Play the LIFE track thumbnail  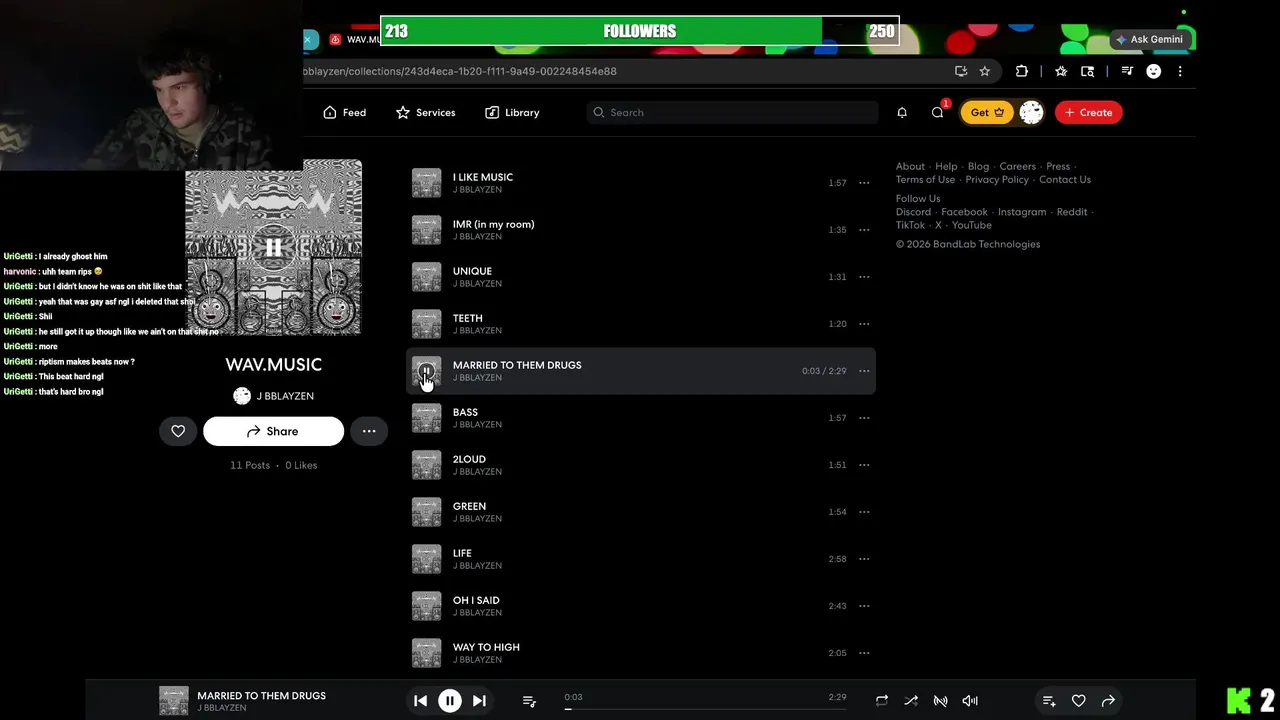[x=426, y=559]
